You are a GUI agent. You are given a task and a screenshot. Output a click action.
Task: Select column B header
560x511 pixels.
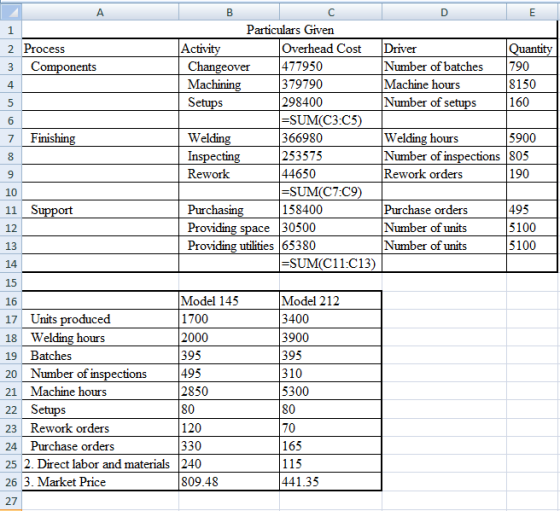click(229, 12)
